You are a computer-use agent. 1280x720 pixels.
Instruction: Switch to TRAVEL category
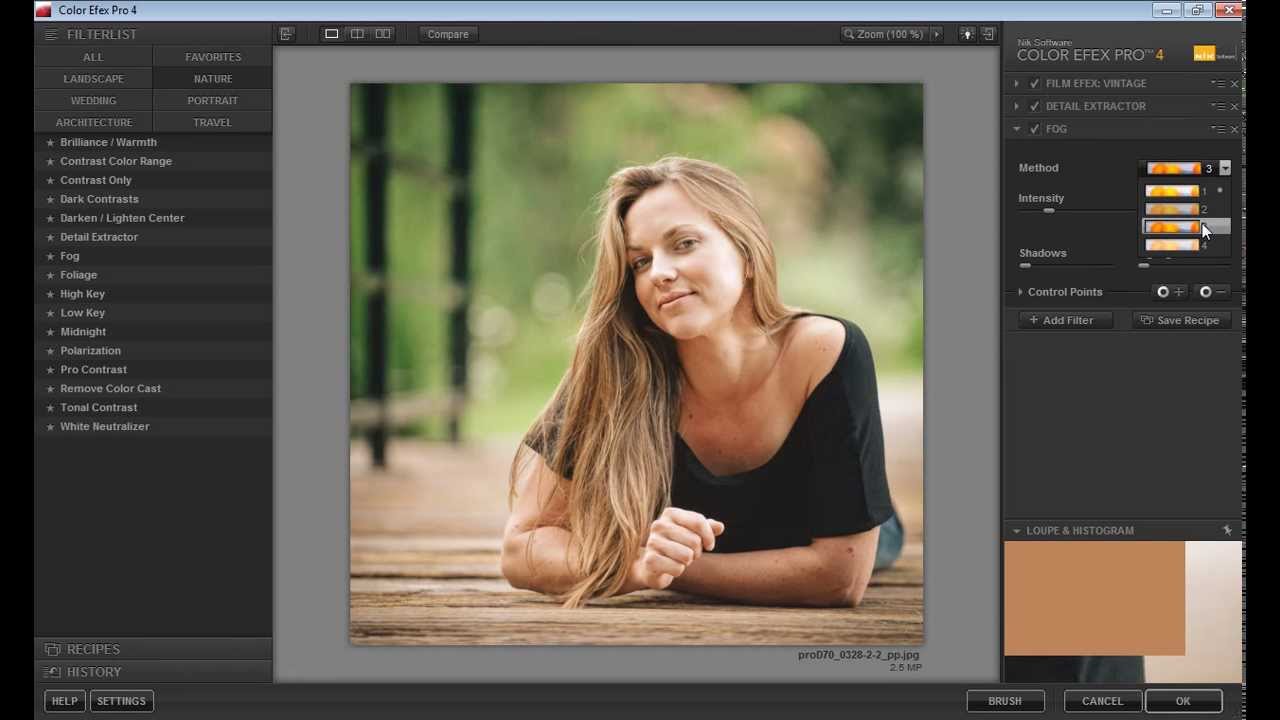pyautogui.click(x=213, y=122)
